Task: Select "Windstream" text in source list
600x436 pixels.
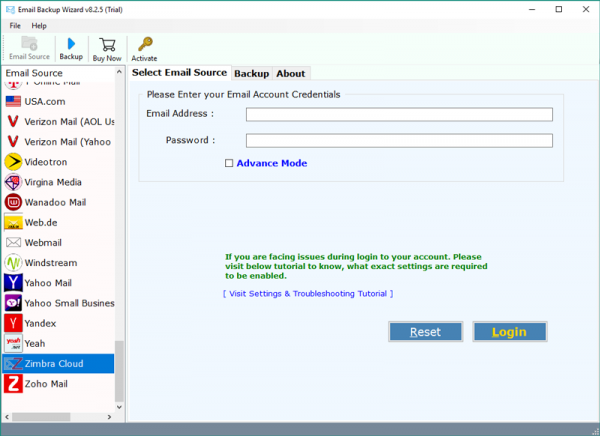Action: tap(51, 263)
